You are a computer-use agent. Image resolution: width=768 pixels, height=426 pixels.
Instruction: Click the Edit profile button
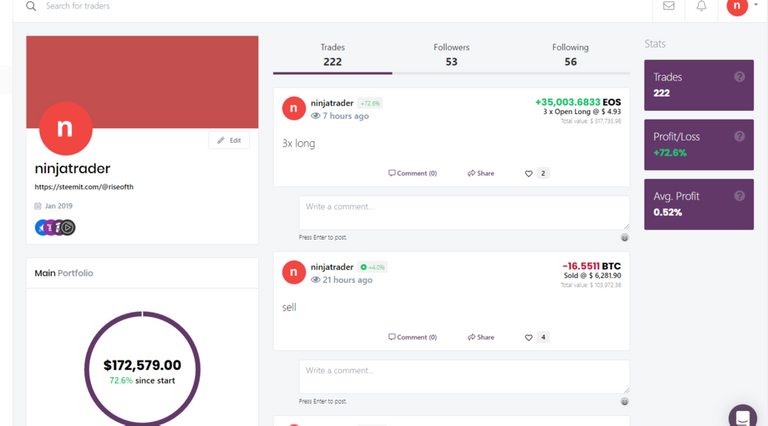(x=229, y=141)
